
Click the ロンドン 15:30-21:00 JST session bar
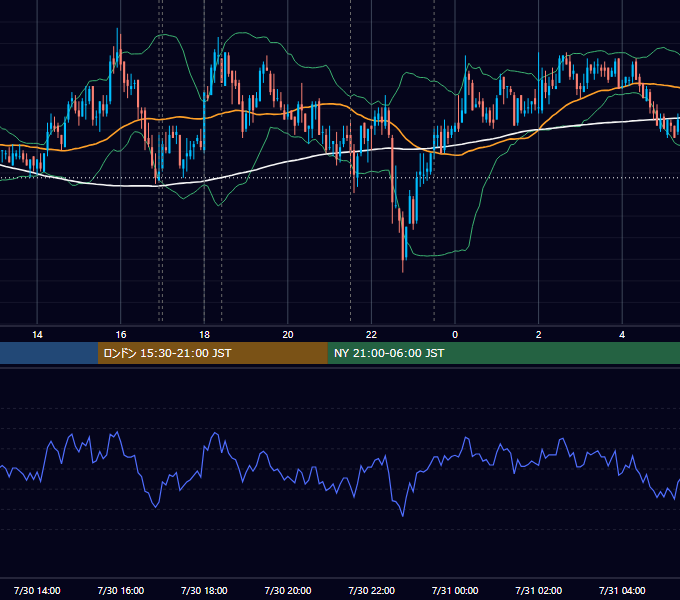click(212, 353)
